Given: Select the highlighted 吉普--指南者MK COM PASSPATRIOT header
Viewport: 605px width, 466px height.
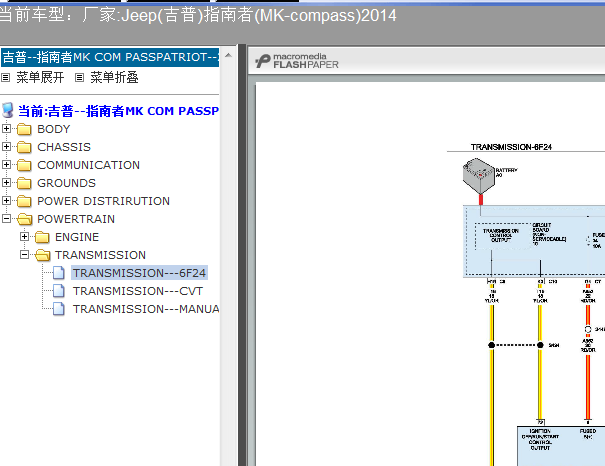Looking at the screenshot, I should tap(110, 57).
